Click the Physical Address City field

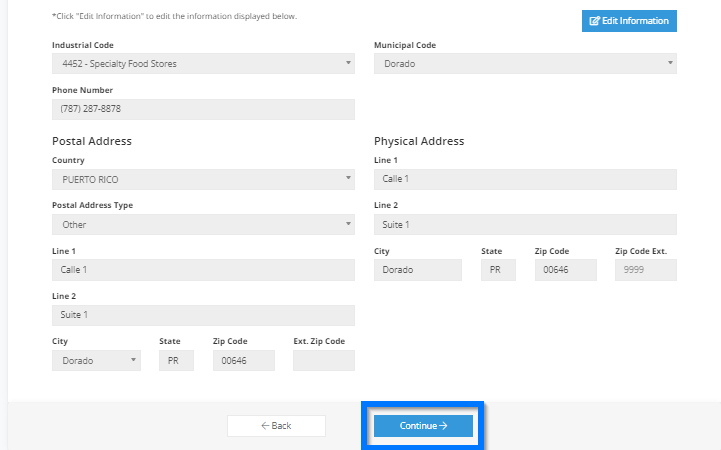click(x=418, y=270)
